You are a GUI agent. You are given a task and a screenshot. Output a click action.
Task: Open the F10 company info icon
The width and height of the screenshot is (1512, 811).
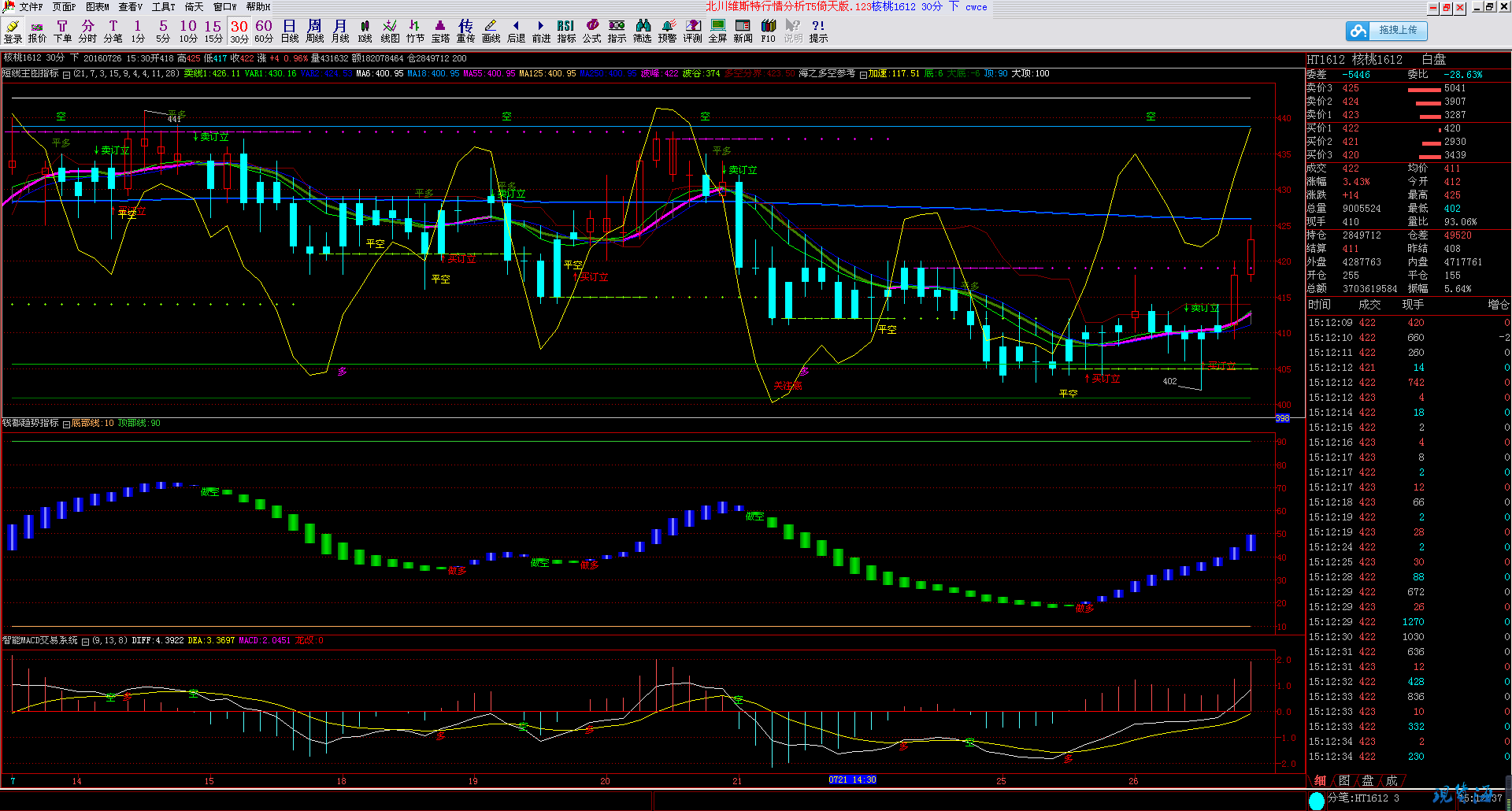(768, 31)
